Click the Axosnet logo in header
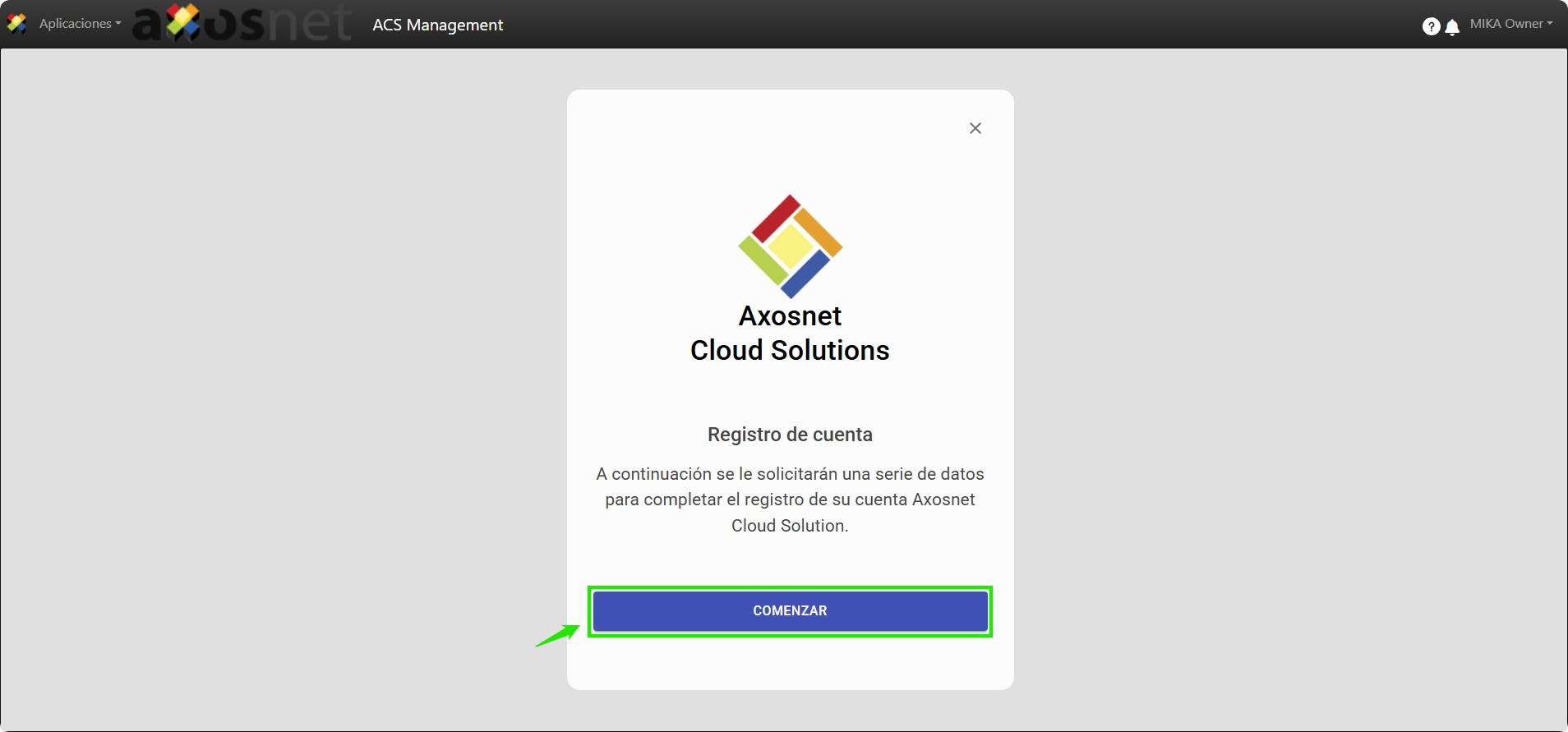 click(x=242, y=23)
